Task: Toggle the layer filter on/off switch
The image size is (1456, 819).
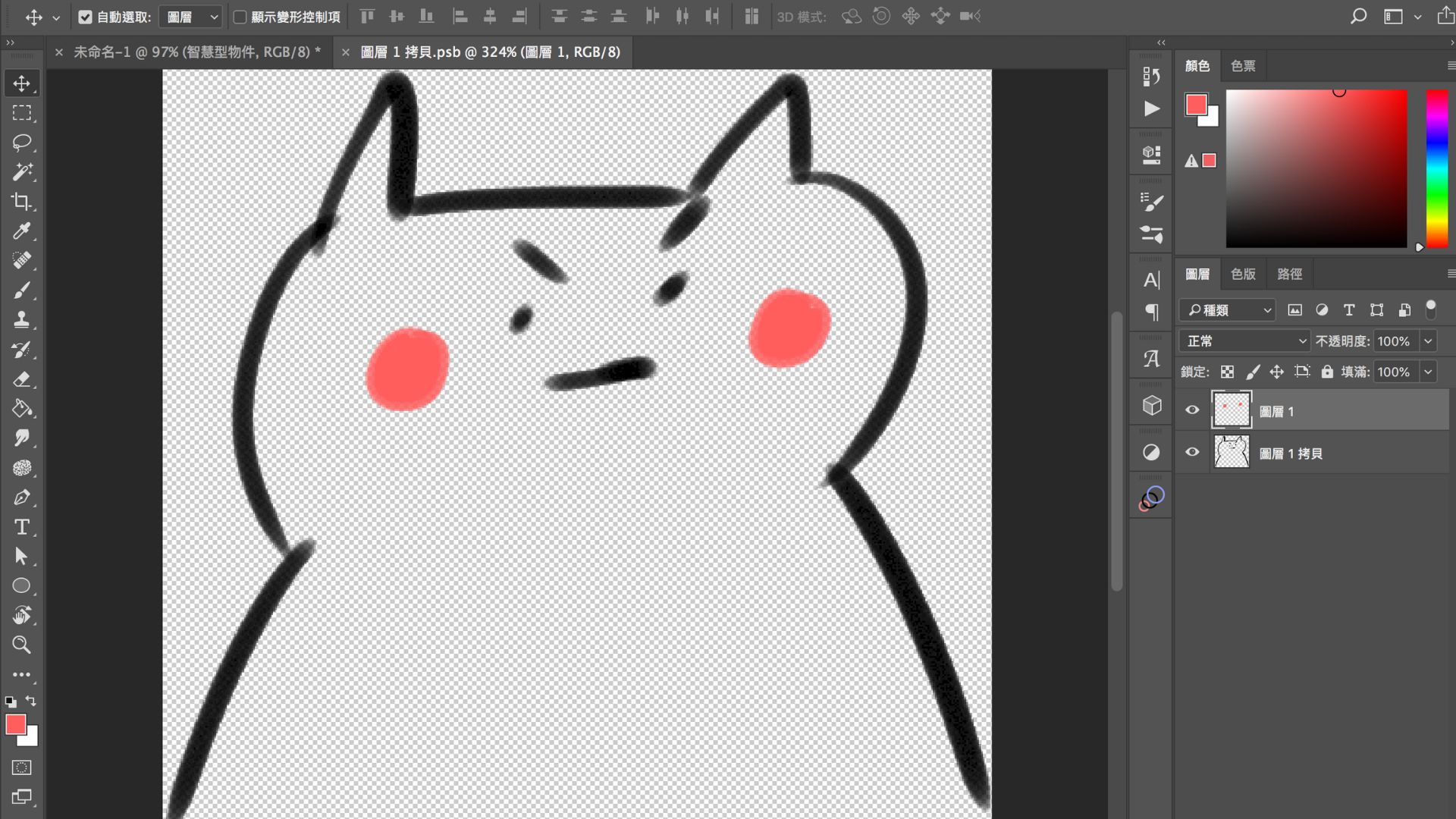Action: pos(1431,309)
